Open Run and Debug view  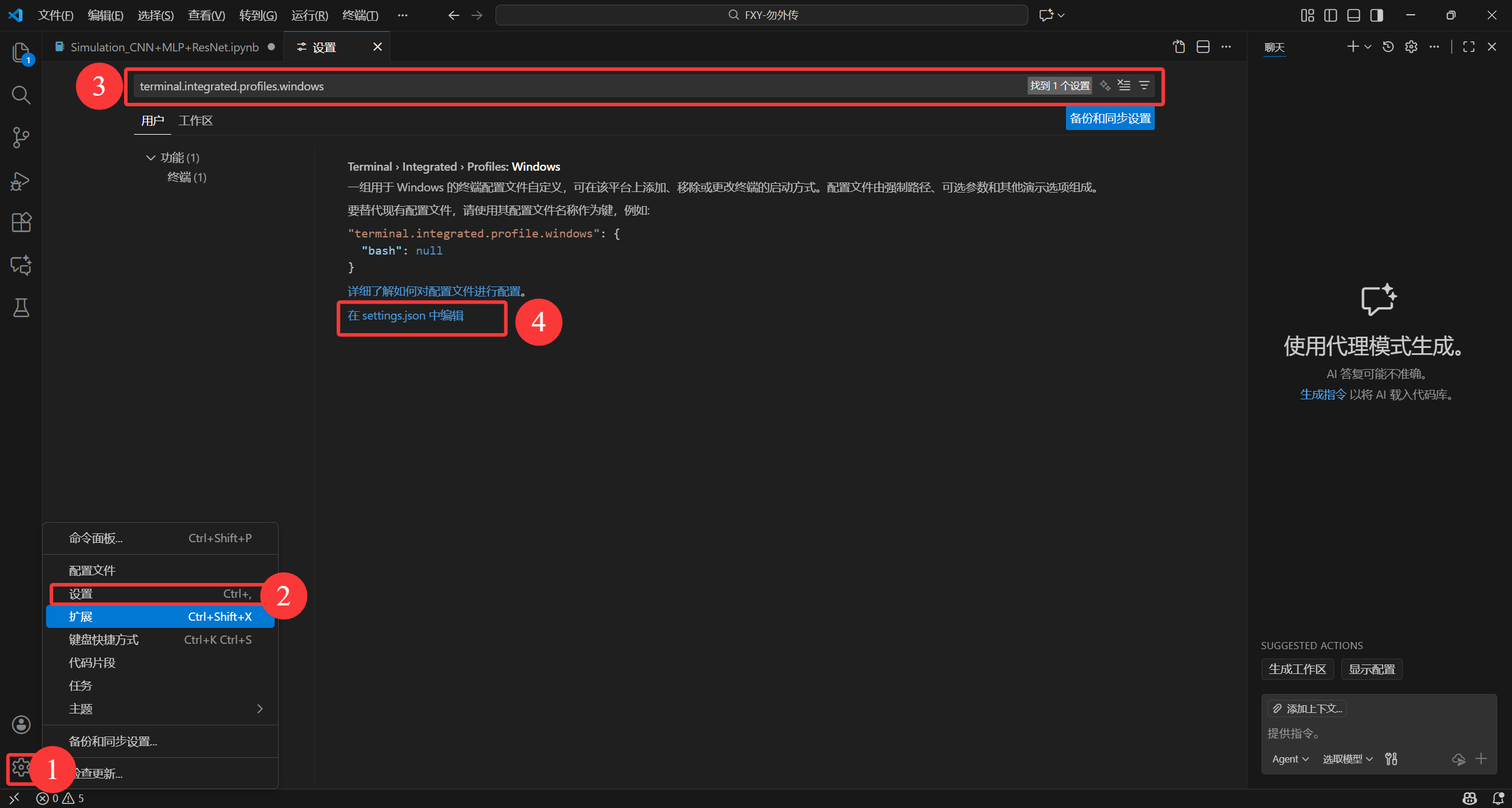21,181
